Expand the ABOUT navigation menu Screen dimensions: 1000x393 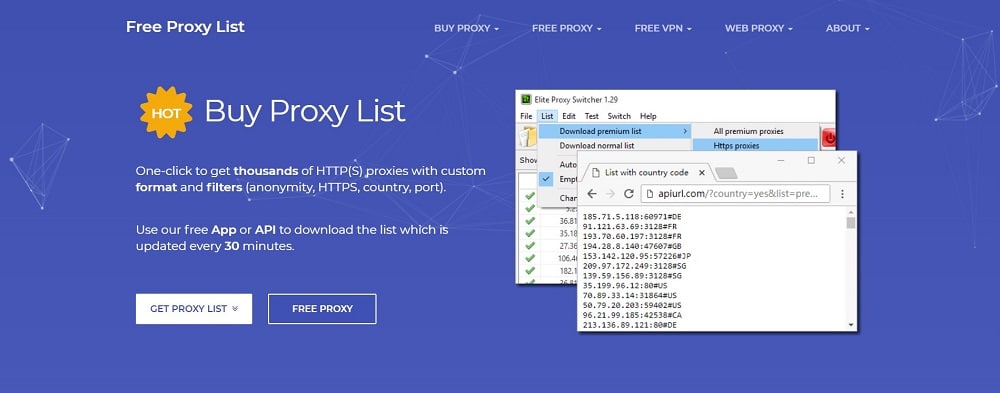[847, 28]
